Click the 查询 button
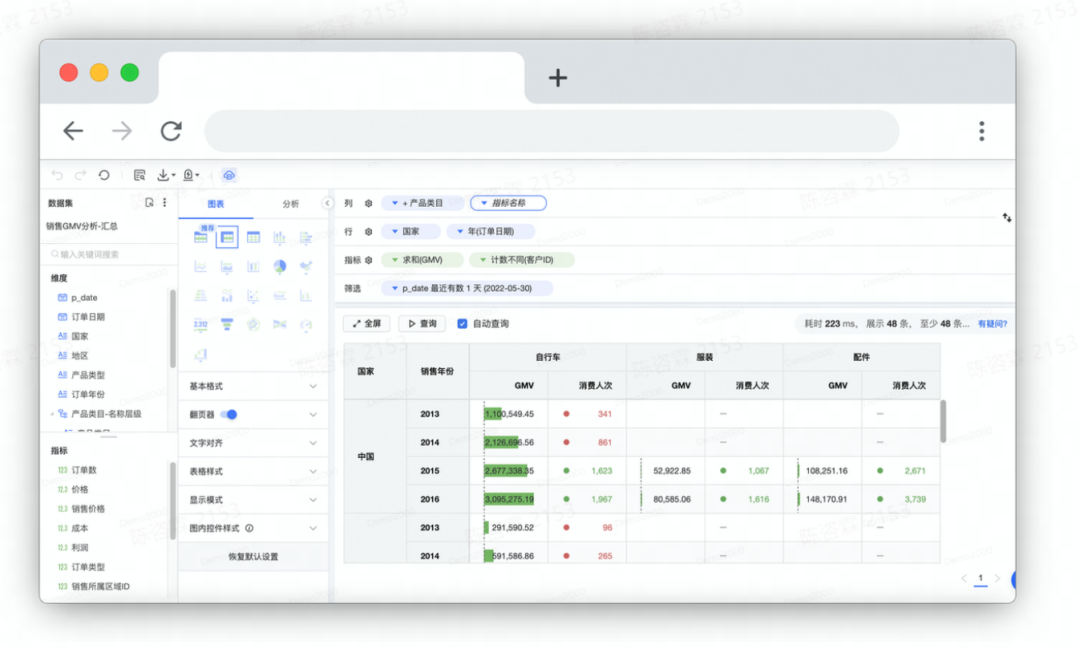Image resolution: width=1080 pixels, height=649 pixels. 422,324
